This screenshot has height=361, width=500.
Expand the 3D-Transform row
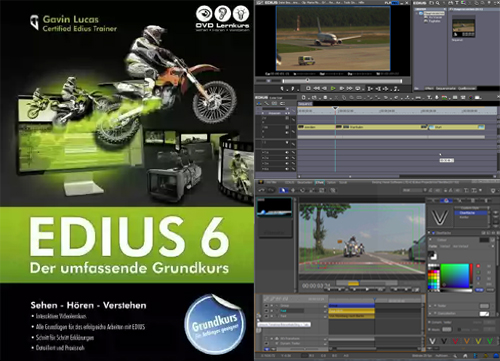click(x=271, y=339)
